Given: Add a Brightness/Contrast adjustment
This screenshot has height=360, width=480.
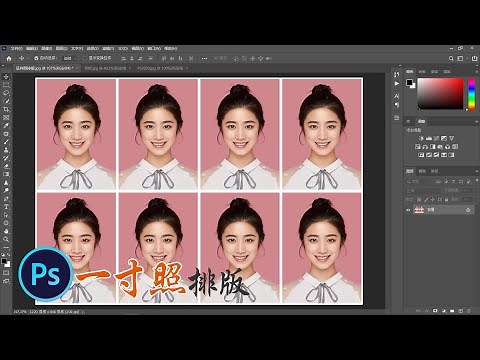Looking at the screenshot, I should [x=421, y=138].
